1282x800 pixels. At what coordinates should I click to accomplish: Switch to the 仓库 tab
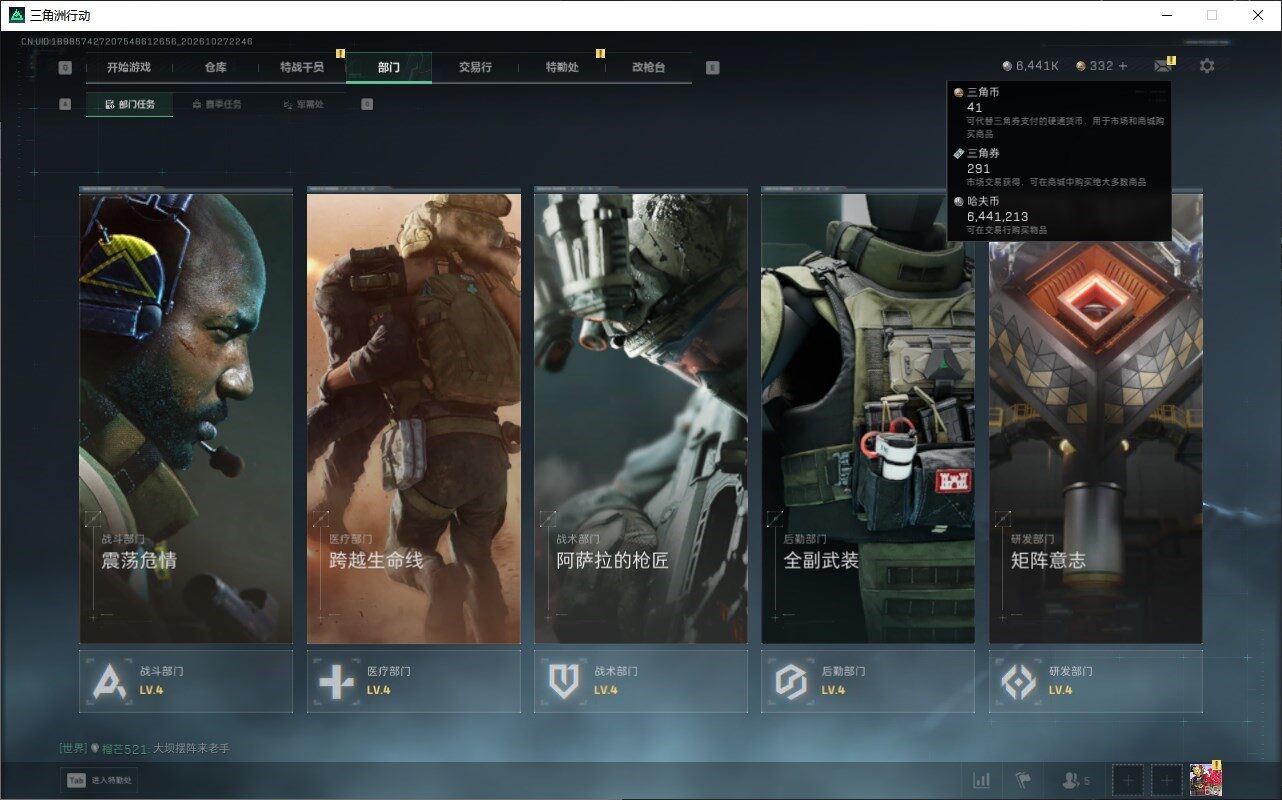coord(215,67)
